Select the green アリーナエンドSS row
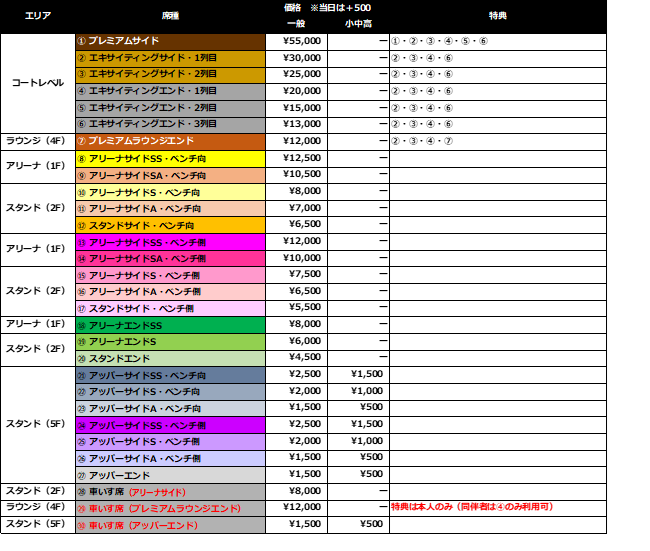The width and height of the screenshot is (650, 551). click(170, 326)
